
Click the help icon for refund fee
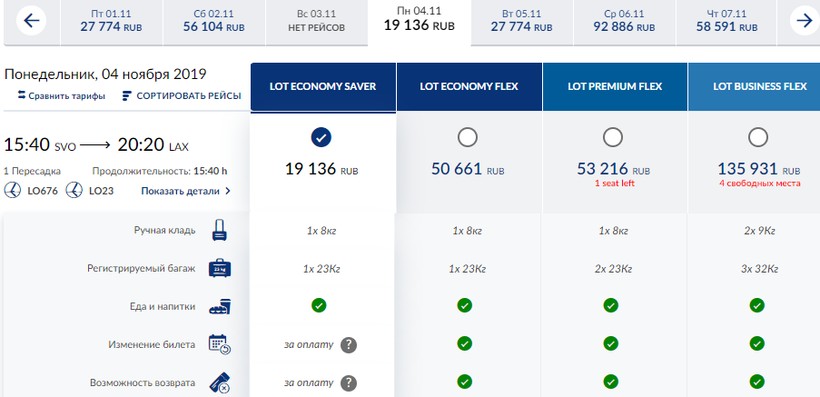[x=349, y=383]
